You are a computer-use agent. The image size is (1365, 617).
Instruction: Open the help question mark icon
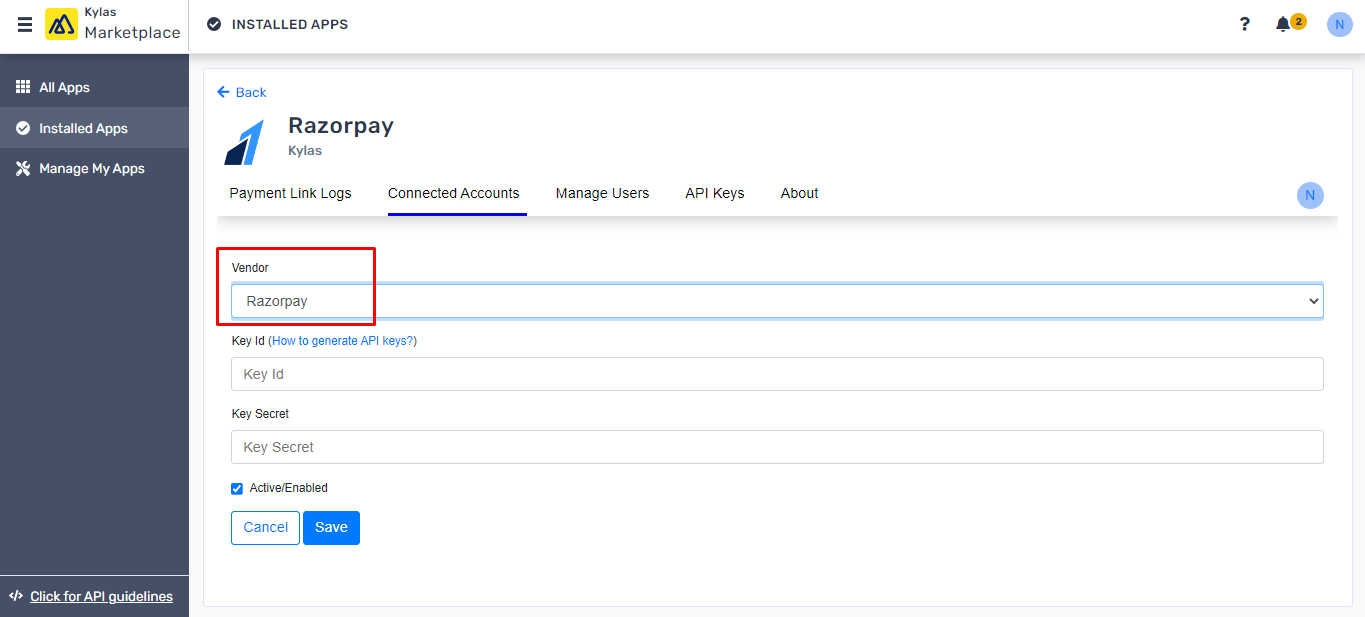1244,24
